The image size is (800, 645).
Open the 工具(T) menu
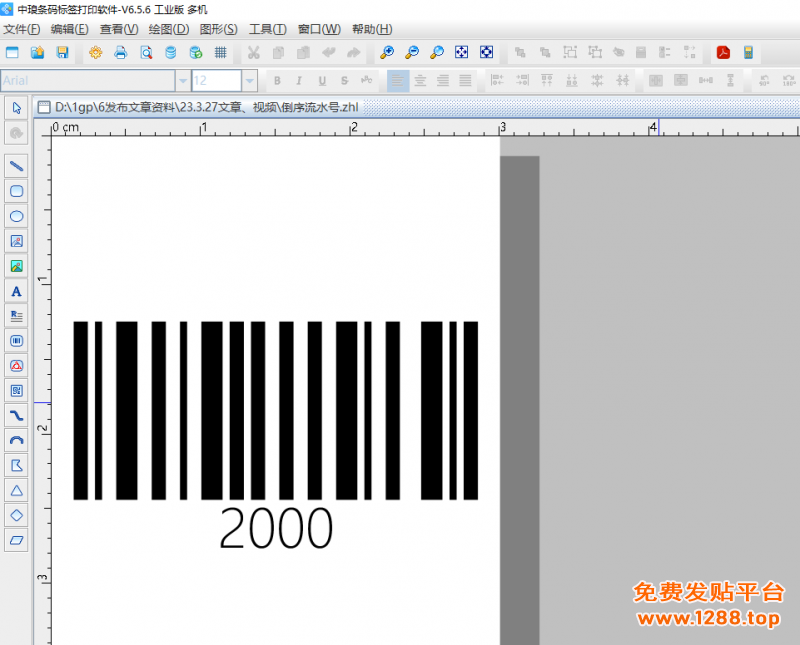pos(268,29)
